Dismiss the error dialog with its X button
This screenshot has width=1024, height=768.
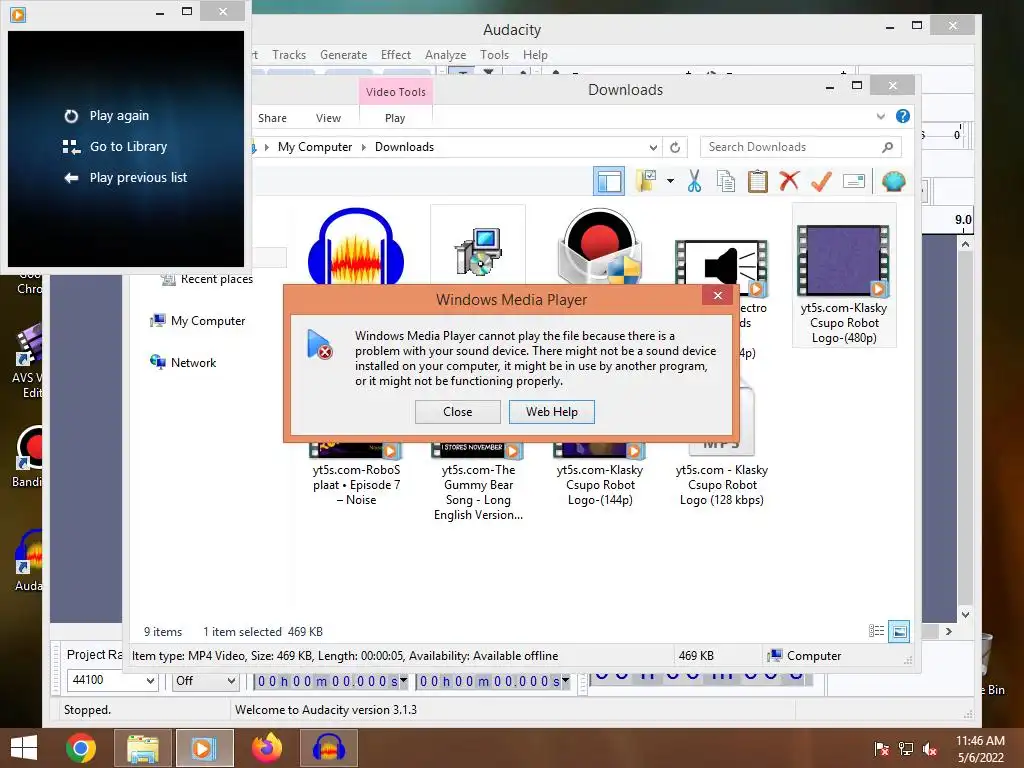click(x=718, y=295)
